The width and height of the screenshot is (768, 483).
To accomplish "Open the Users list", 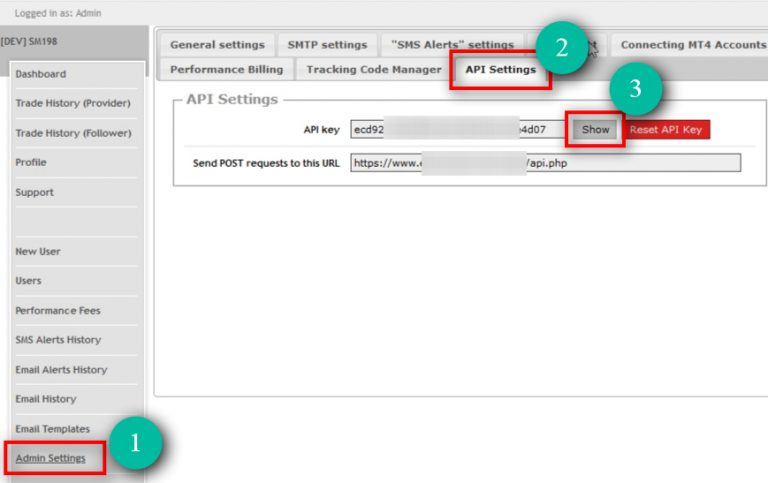I will point(28,281).
